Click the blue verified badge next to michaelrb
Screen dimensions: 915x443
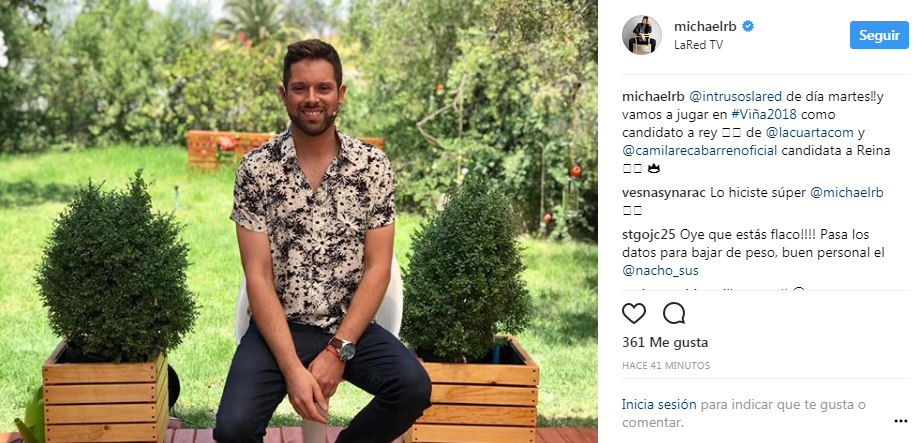tap(748, 26)
